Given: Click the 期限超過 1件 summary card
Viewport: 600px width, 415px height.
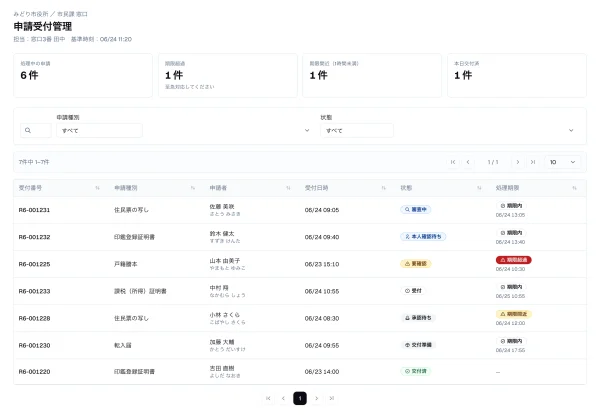Looking at the screenshot, I should (x=228, y=75).
